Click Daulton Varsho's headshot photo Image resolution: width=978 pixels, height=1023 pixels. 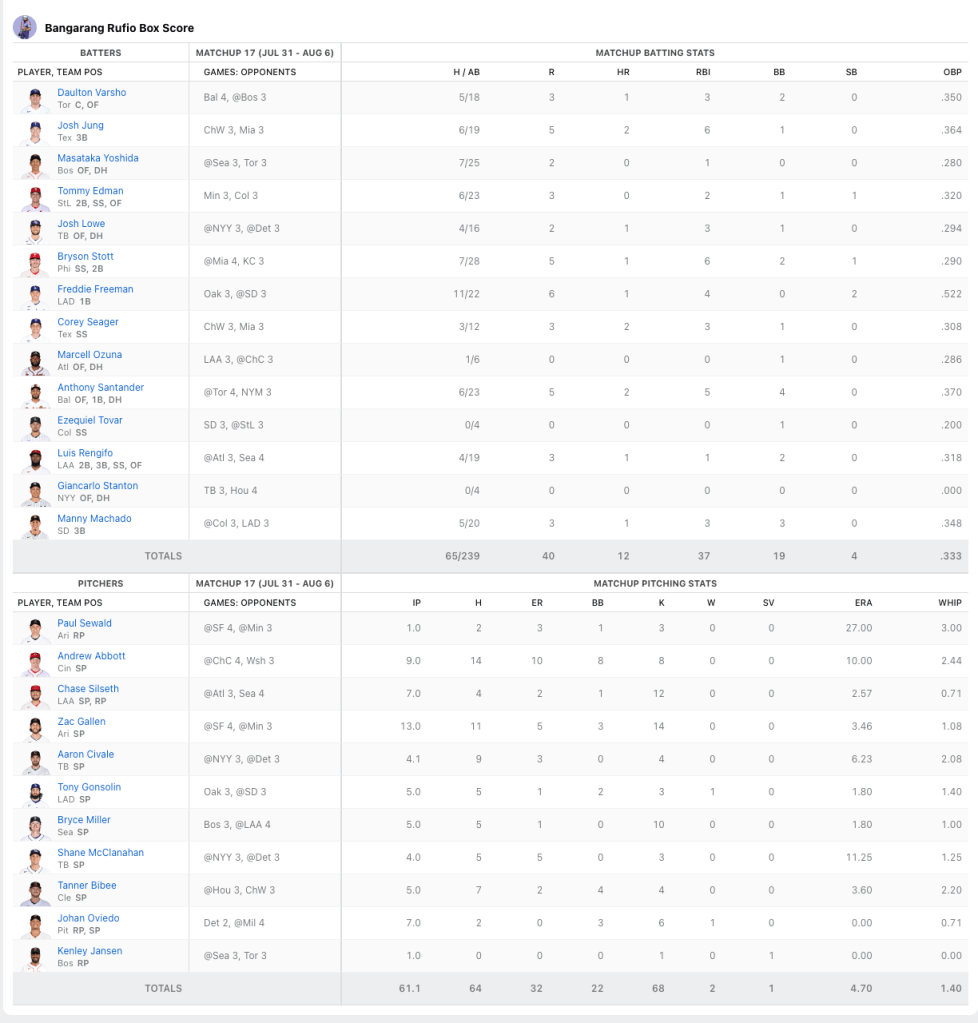[x=36, y=99]
